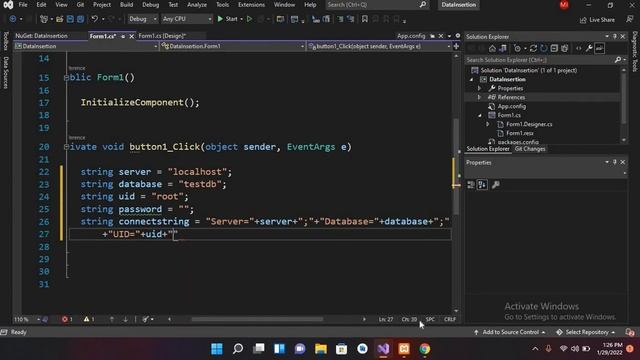Open the Analyze menu
Screen dimensions: 640x360
tap(197, 5)
